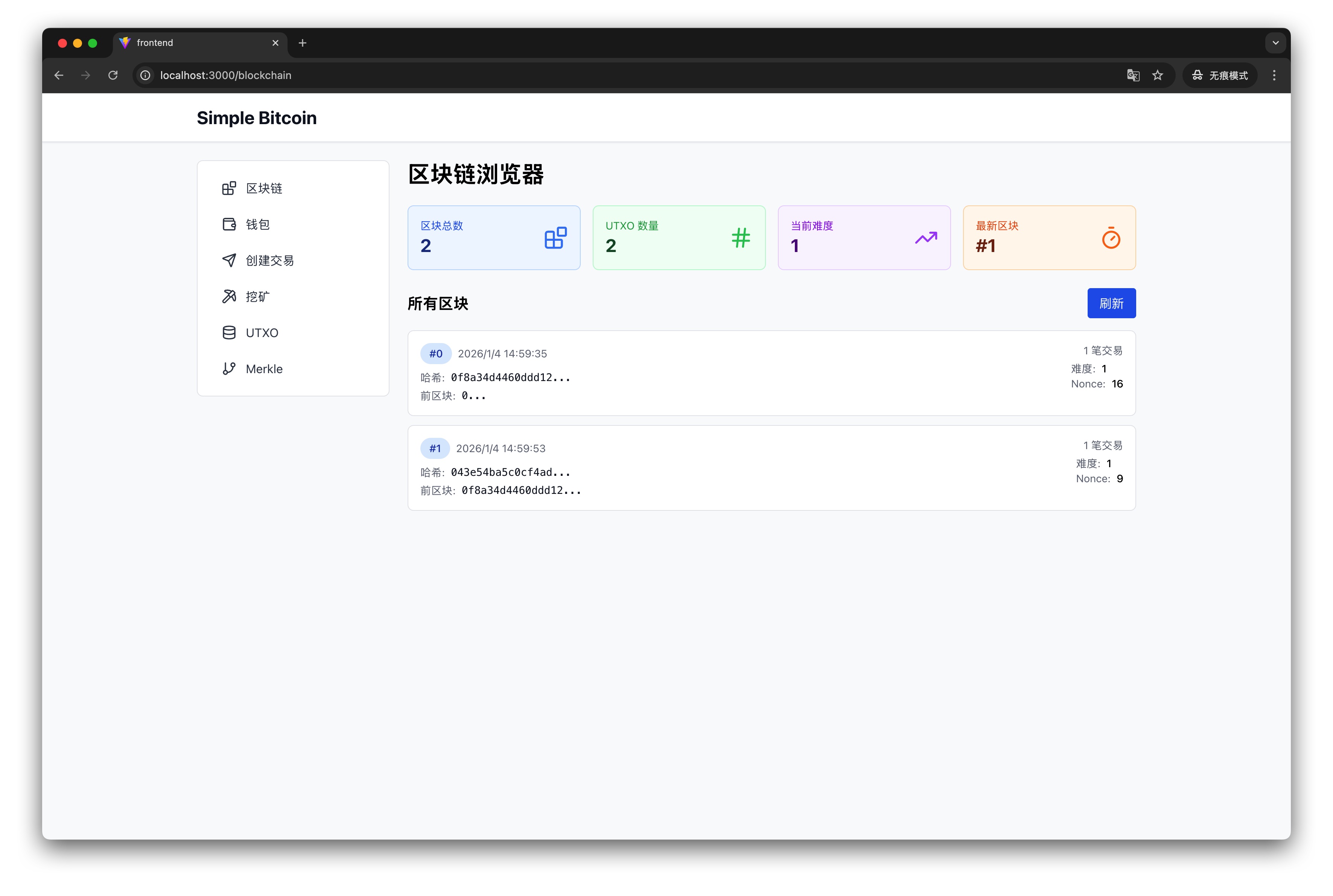Click the blockchain blocks icon in the sidebar
Viewport: 1333px width, 896px height.
229,188
